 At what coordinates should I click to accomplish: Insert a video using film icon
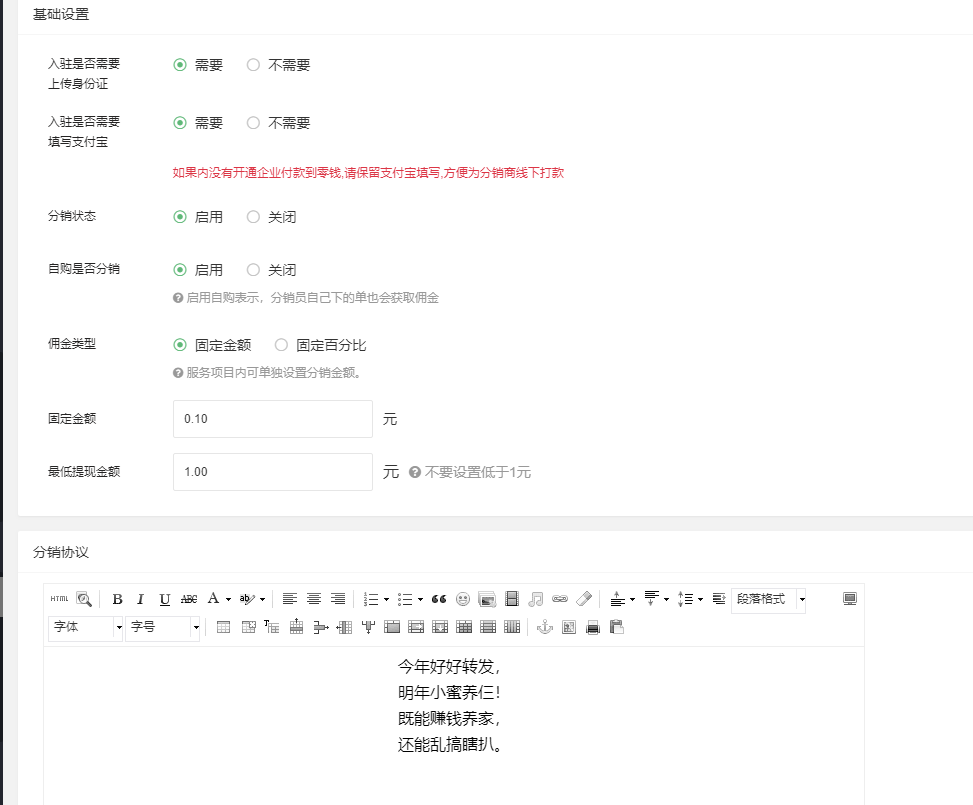[x=512, y=599]
